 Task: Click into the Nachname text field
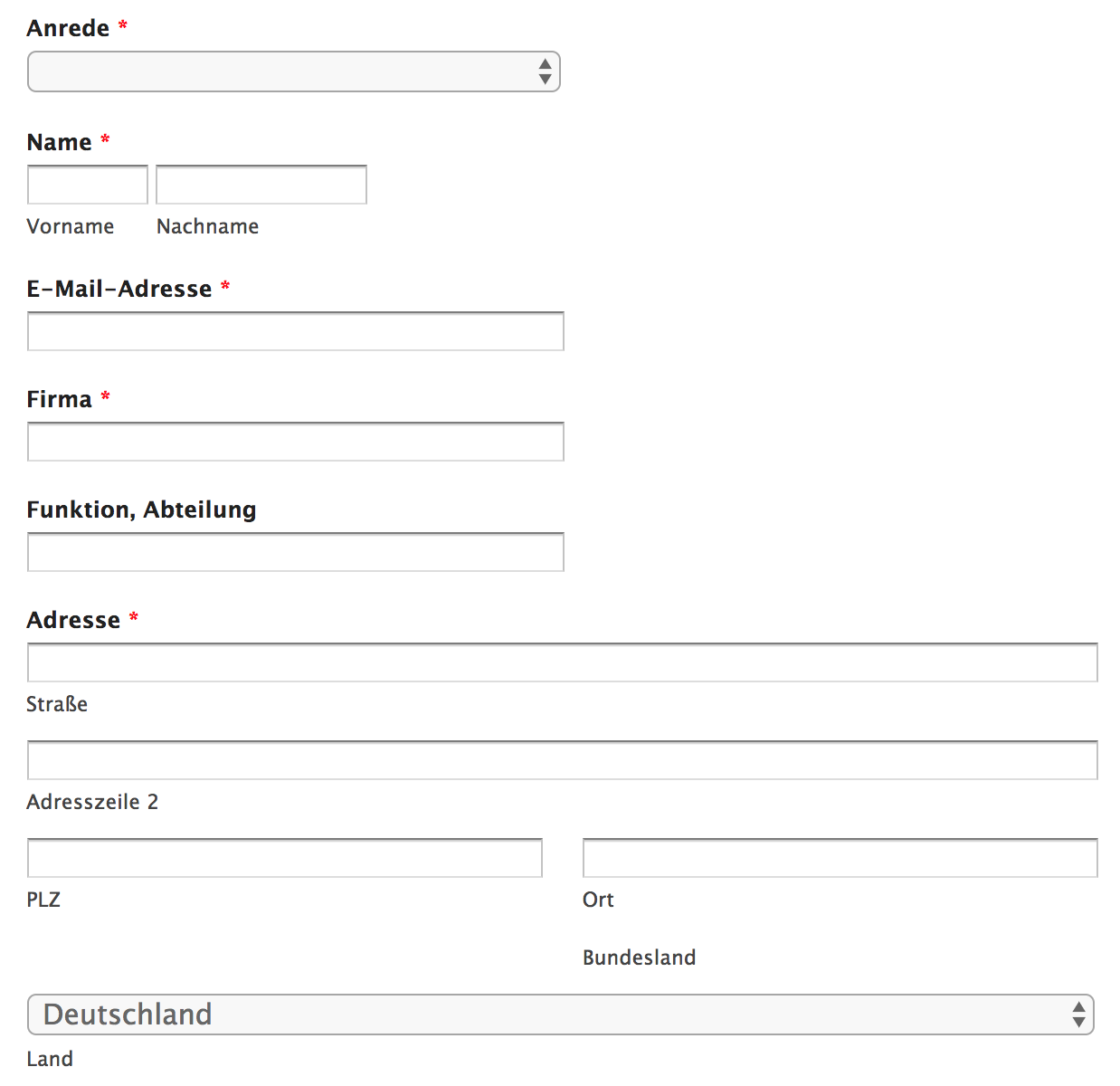point(261,185)
